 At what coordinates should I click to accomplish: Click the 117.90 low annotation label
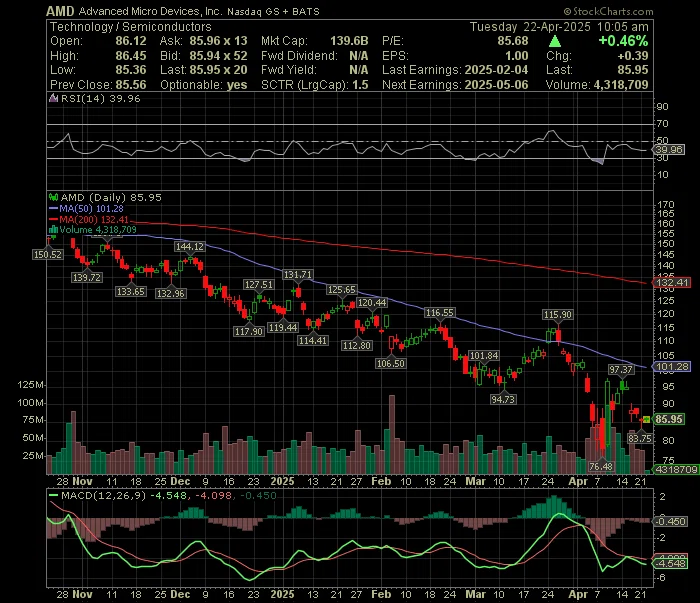[249, 332]
